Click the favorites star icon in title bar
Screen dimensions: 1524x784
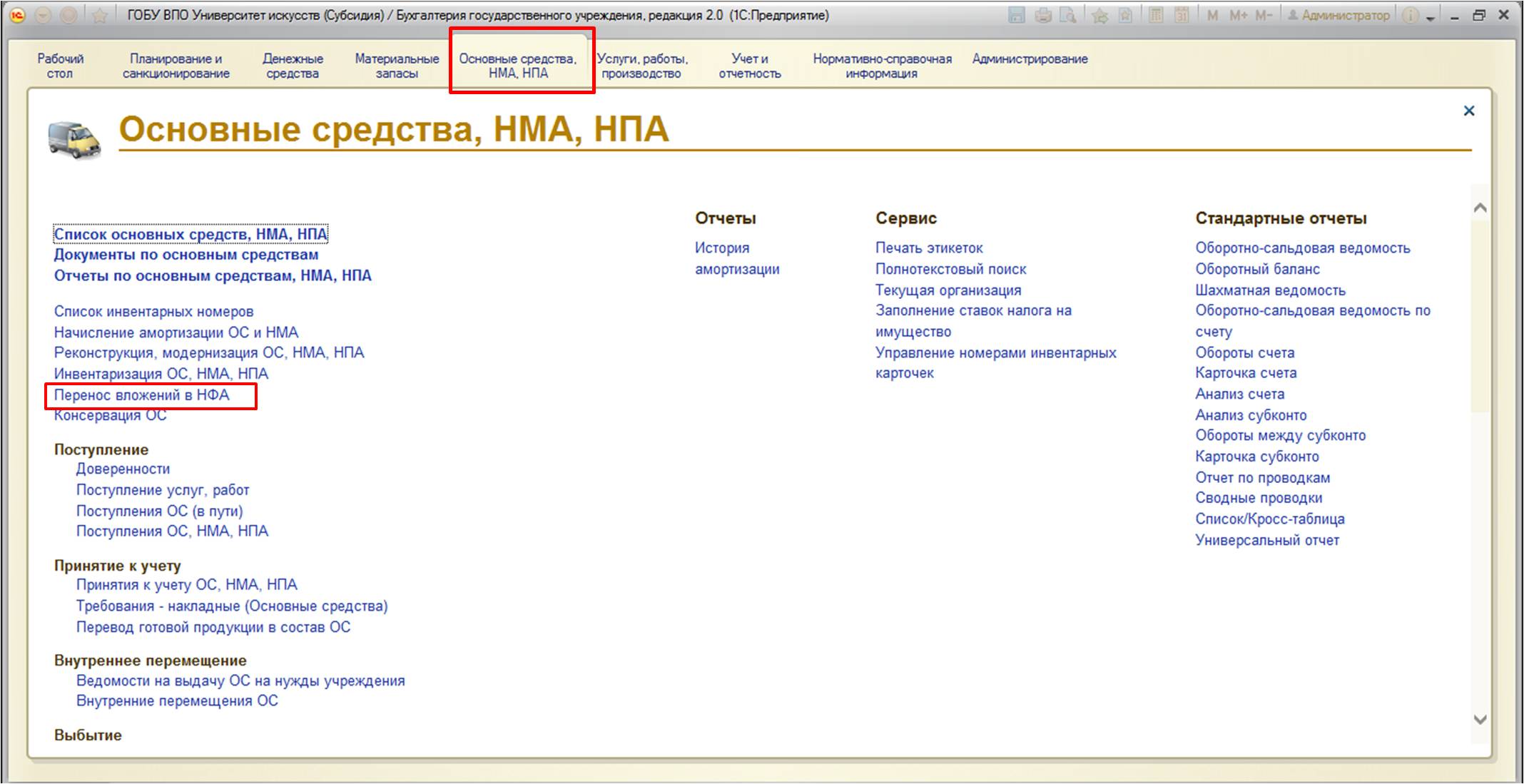point(99,15)
